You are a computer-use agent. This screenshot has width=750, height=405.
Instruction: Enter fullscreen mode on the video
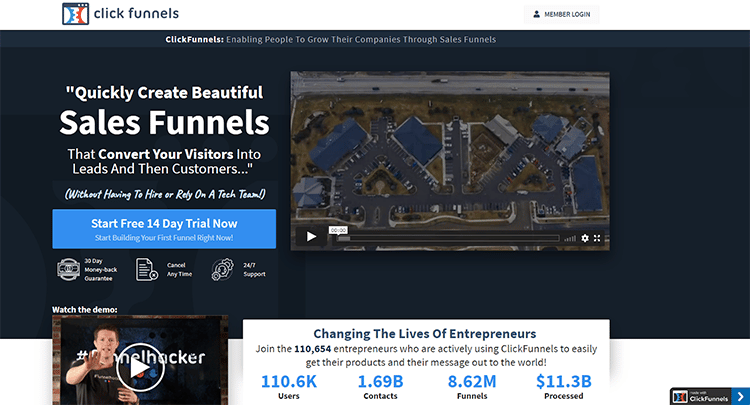(598, 238)
